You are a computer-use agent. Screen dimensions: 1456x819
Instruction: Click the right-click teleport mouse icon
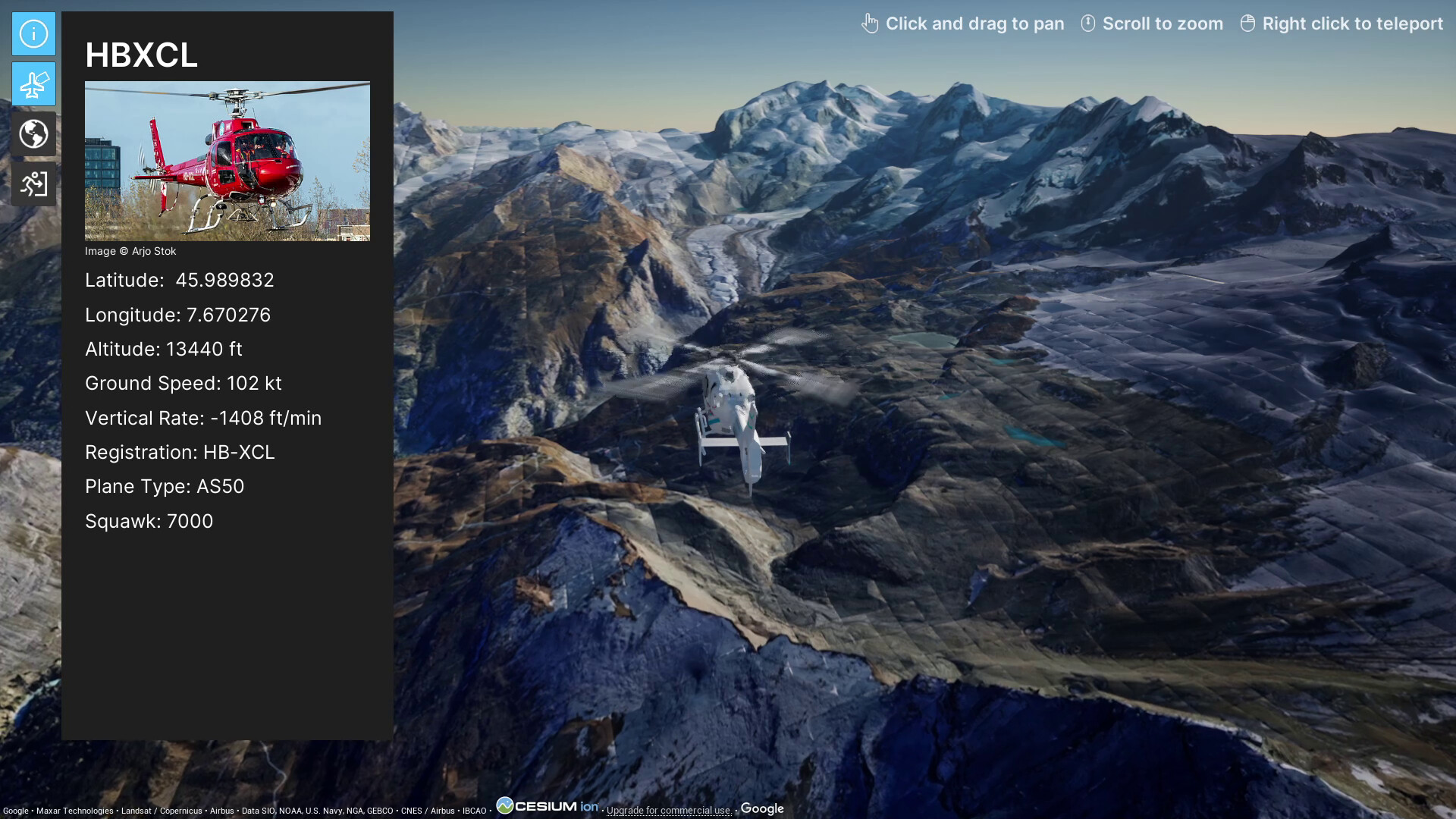point(1246,23)
